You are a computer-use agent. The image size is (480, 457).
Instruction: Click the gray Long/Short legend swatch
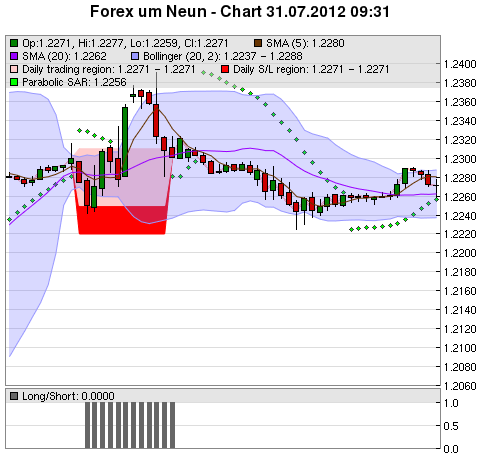[14, 396]
